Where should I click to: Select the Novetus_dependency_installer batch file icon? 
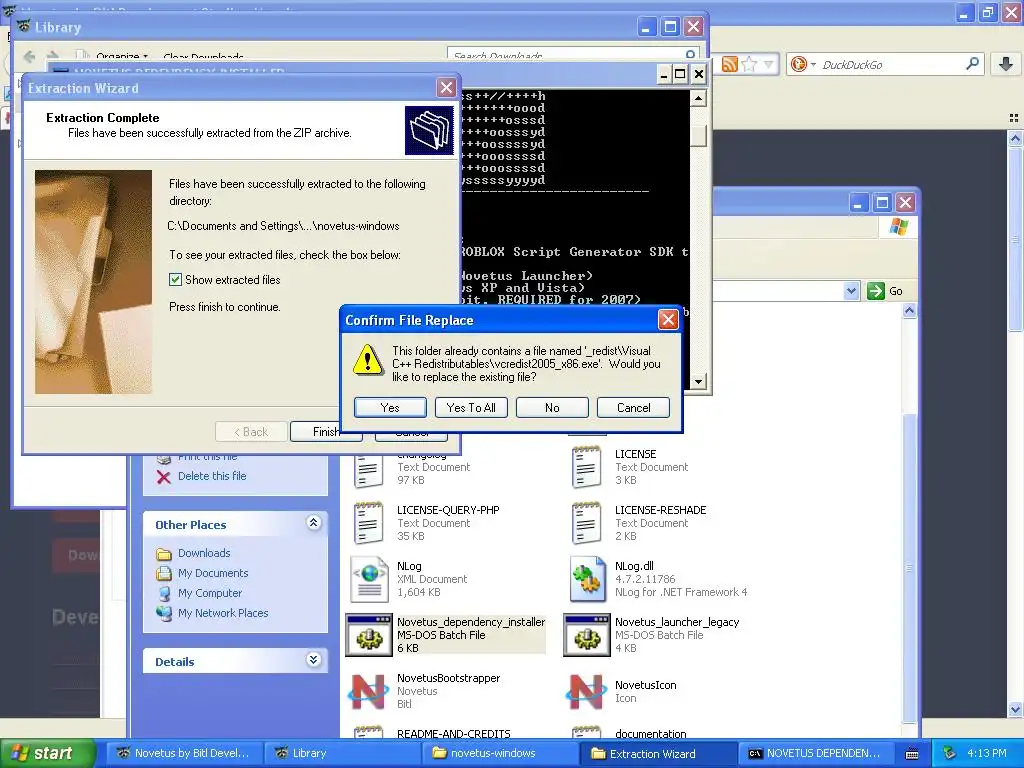tap(369, 635)
